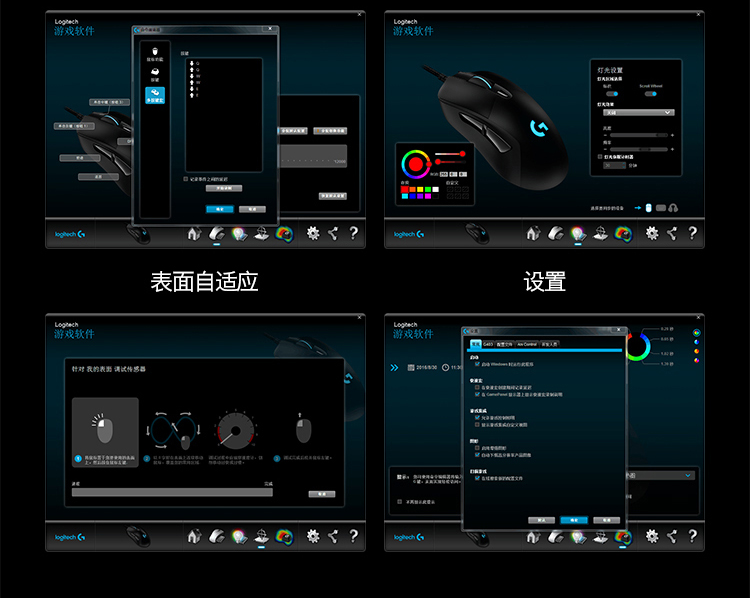The image size is (750, 598).
Task: Select keyboard device icon in lighting window
Action: point(661,208)
